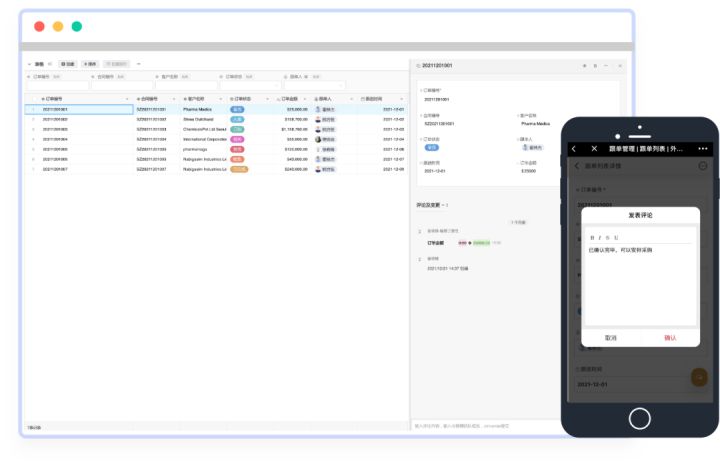Click the blue status tag in Pharma Medica row
The image size is (720, 467).
[x=237, y=109]
